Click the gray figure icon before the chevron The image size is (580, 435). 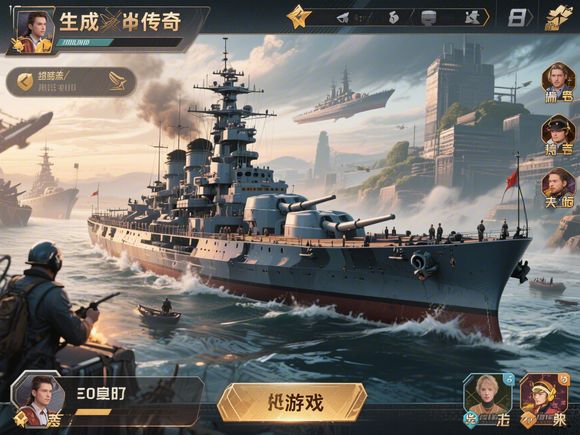coord(472,17)
